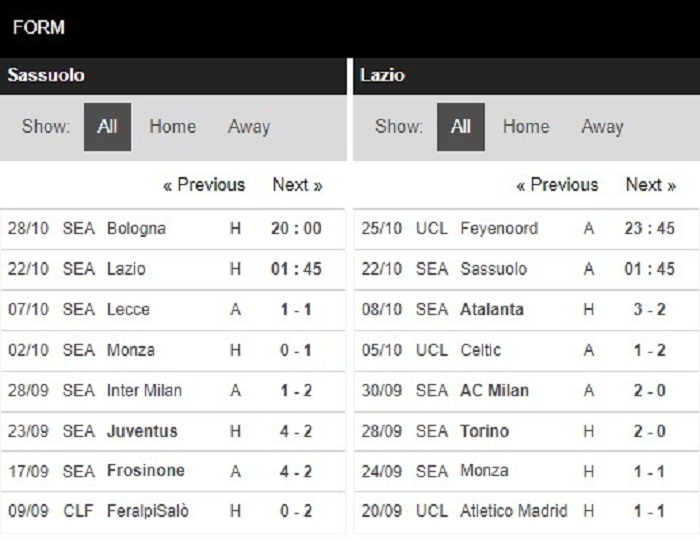
Task: Switch Sassuolo form to Home matches
Action: click(x=172, y=127)
